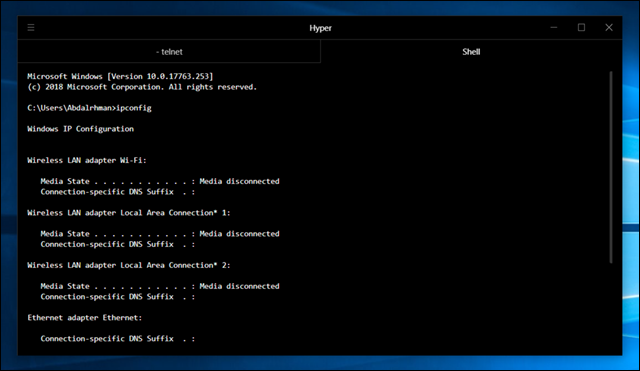Click the Wireless LAN adapter Wi-Fi line
Screen dimensions: 640x371
(x=87, y=160)
